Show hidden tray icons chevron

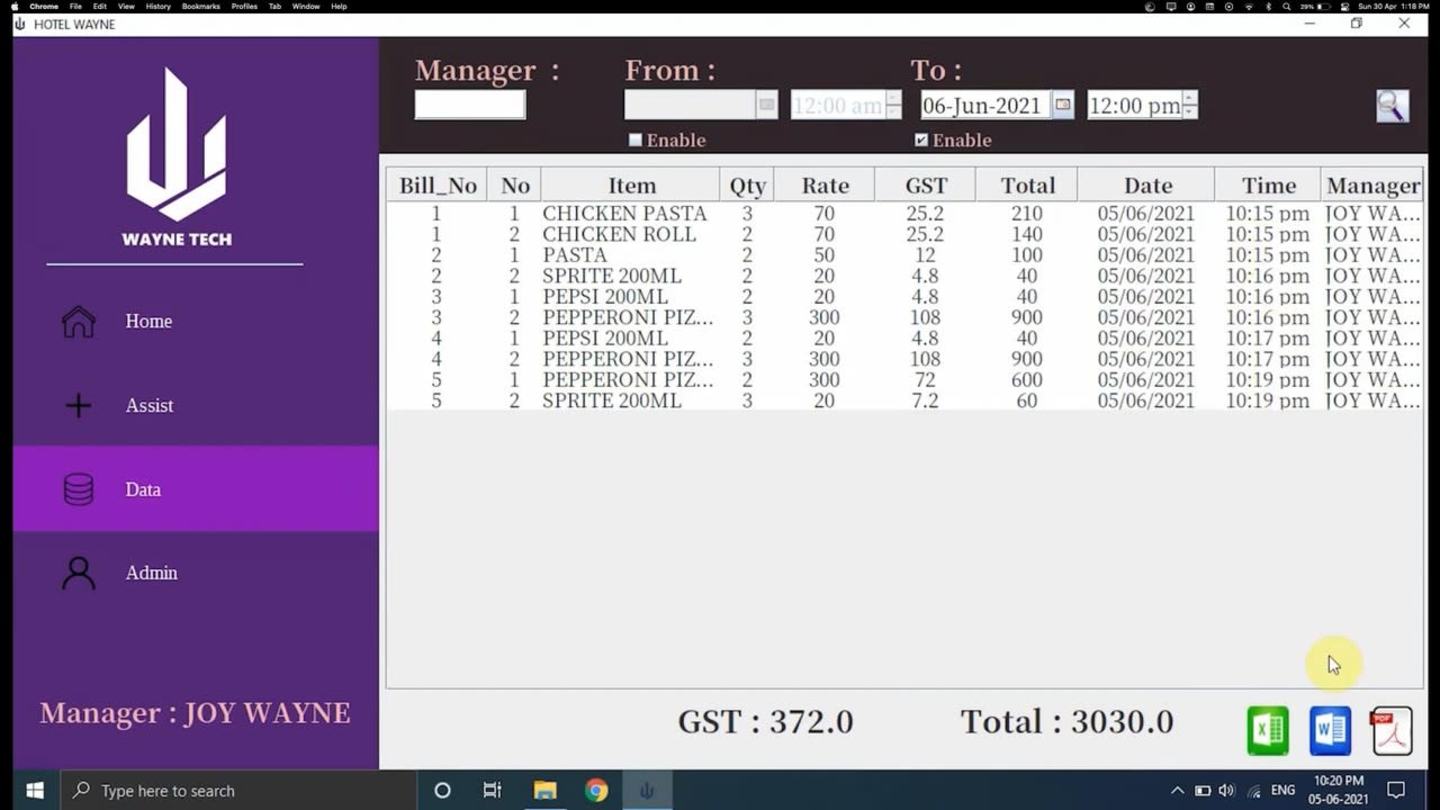[x=1177, y=790]
